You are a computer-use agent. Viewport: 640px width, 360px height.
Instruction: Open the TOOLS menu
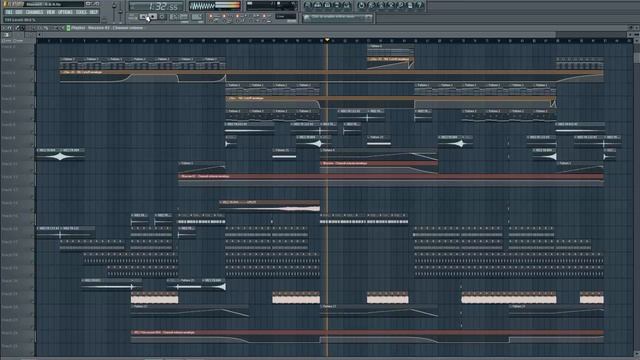[81, 12]
